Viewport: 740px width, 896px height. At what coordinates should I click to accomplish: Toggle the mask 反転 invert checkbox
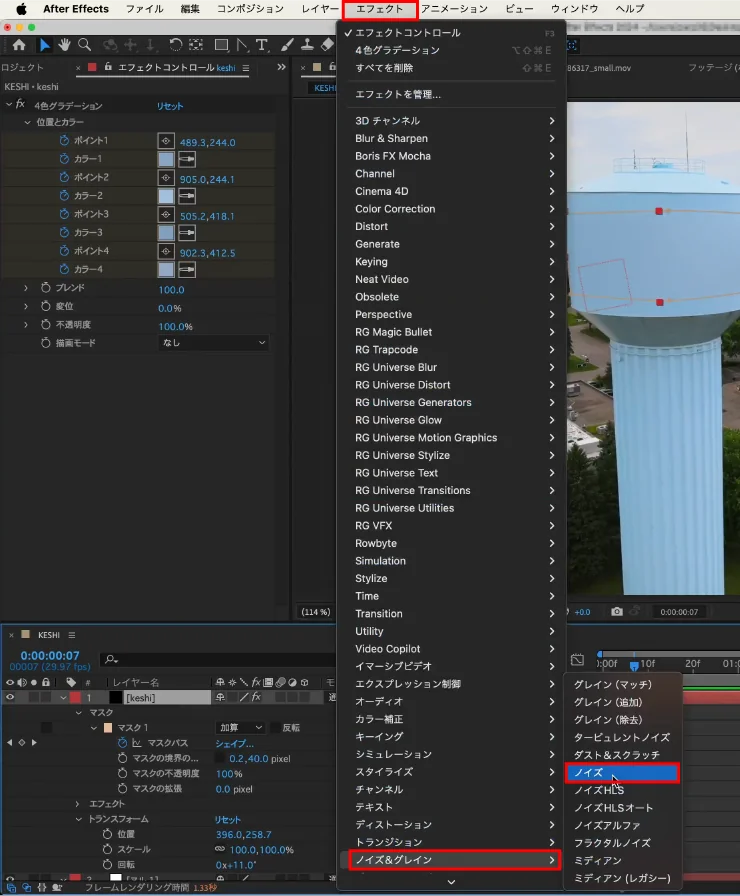click(x=277, y=727)
